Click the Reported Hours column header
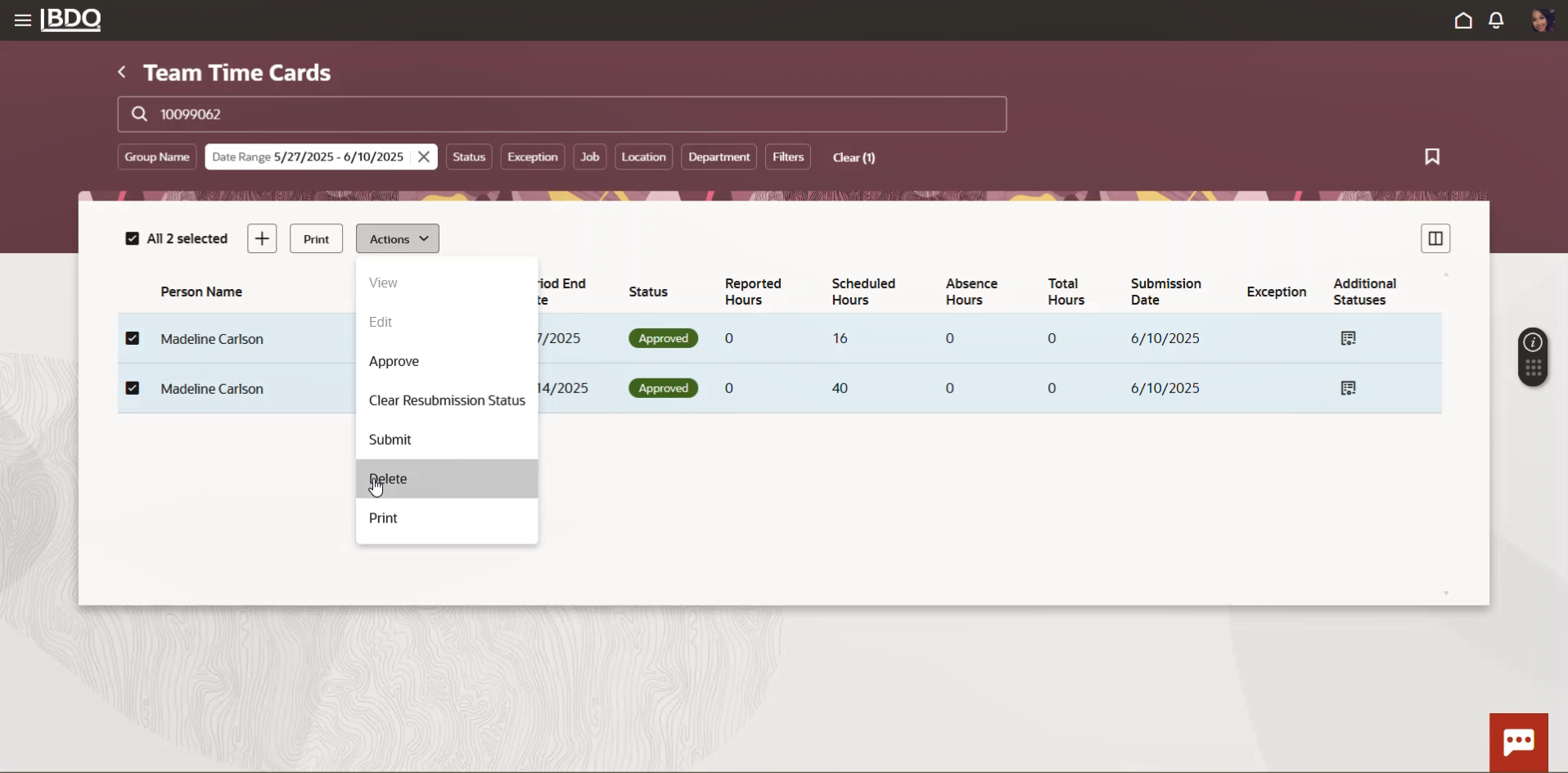This screenshot has height=773, width=1568. [x=753, y=292]
